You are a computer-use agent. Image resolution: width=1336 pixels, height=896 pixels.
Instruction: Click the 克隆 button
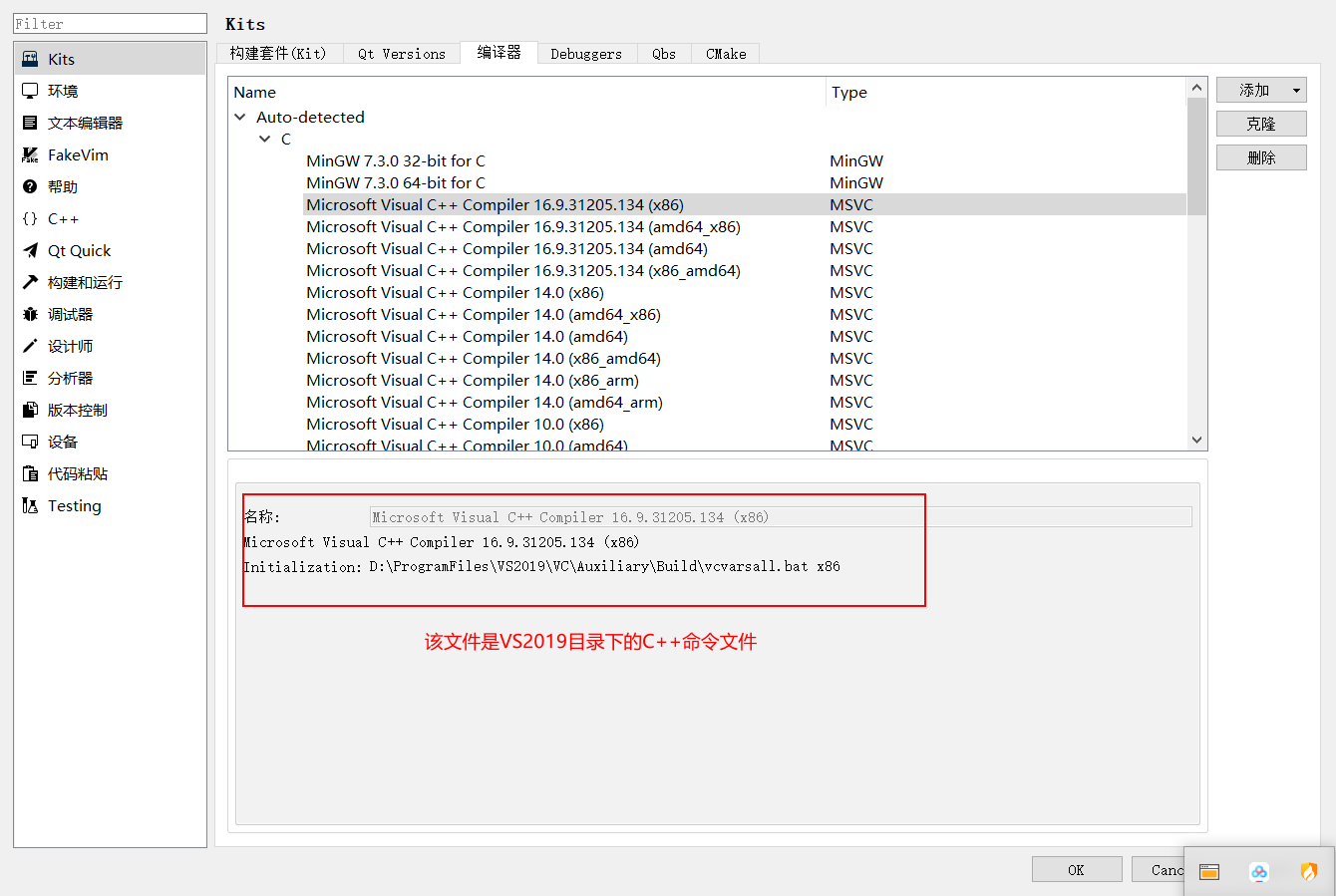pyautogui.click(x=1261, y=124)
